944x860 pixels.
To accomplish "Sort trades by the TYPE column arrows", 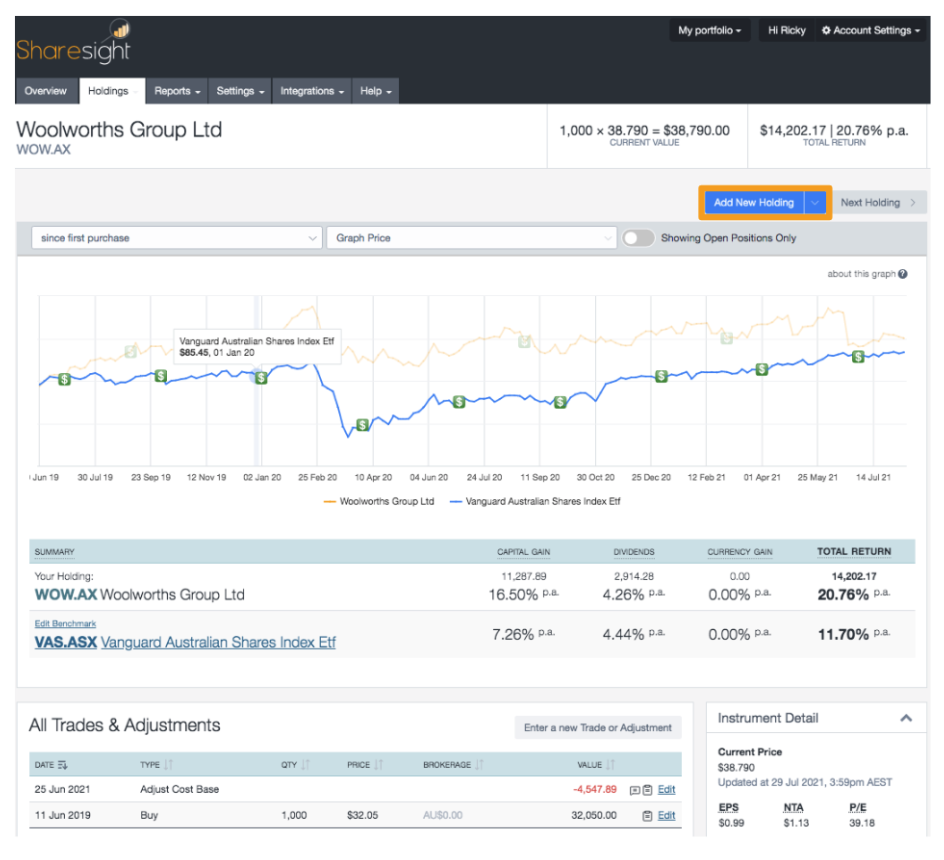I will [168, 765].
